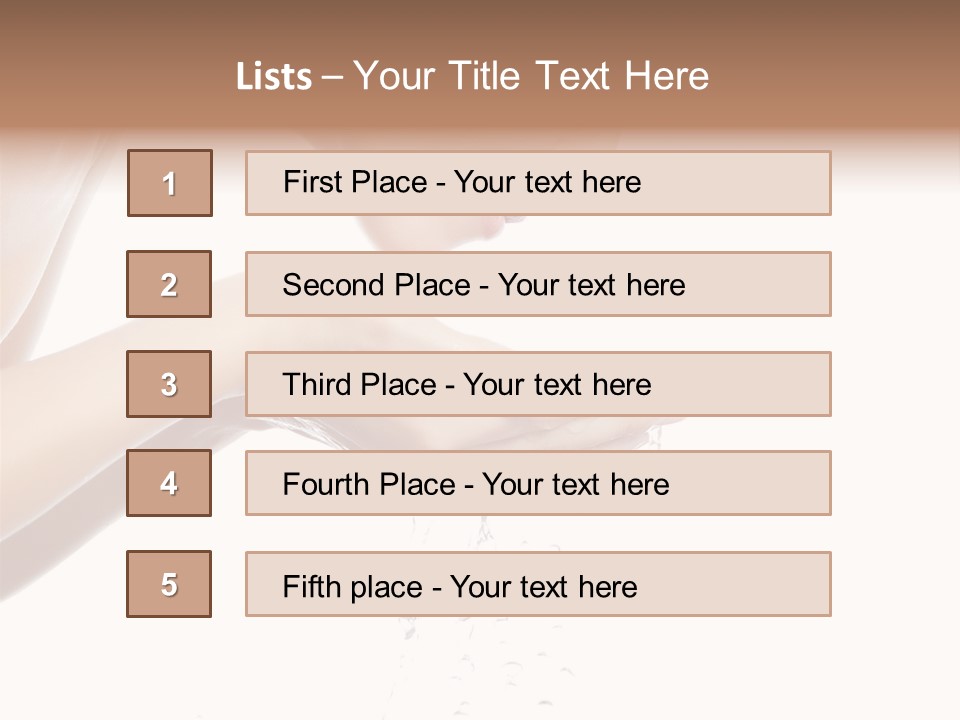Image resolution: width=960 pixels, height=720 pixels.
Task: Click 'Your Title Text Here' in the title
Action: coord(531,76)
